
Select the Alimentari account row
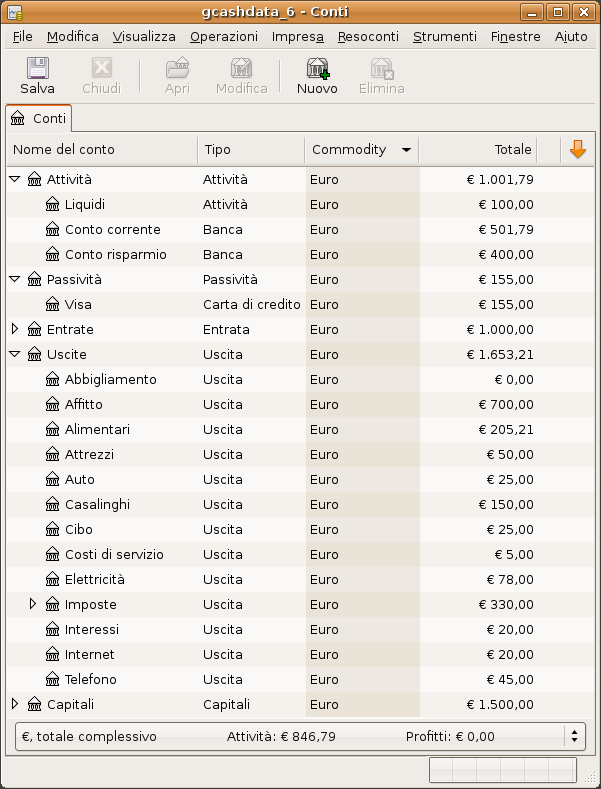point(97,429)
